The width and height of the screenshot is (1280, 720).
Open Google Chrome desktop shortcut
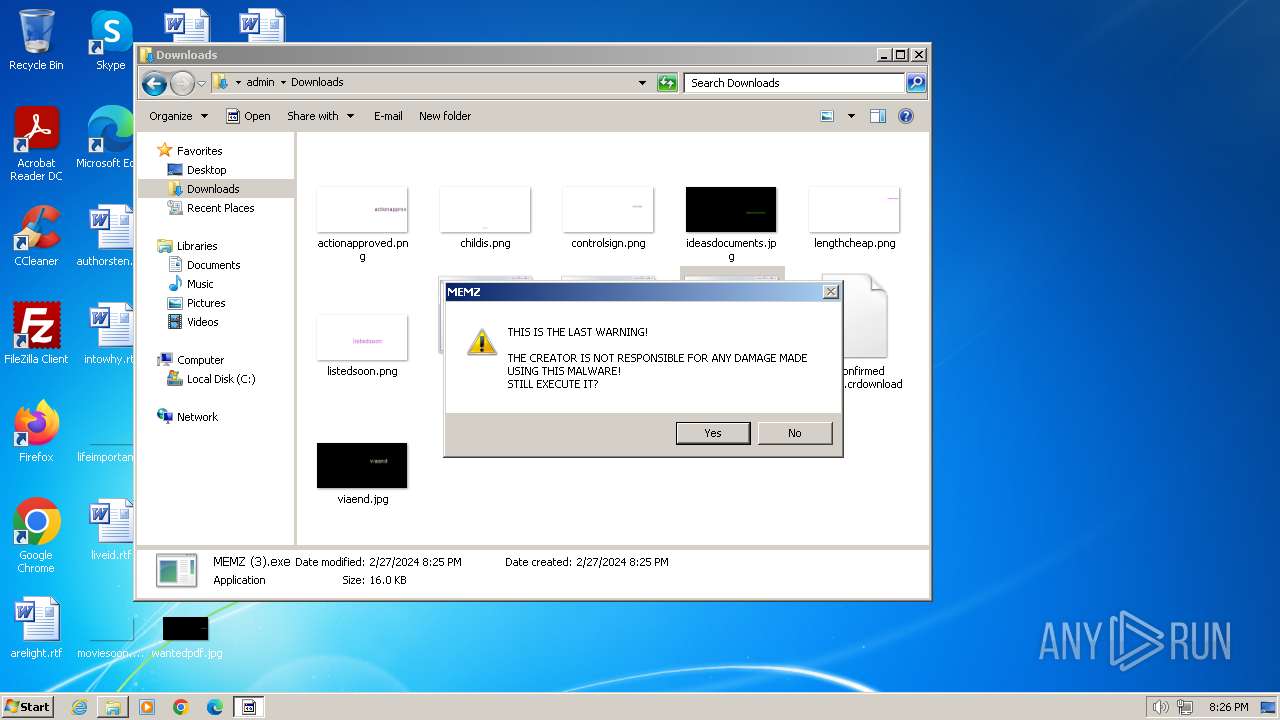click(x=36, y=535)
